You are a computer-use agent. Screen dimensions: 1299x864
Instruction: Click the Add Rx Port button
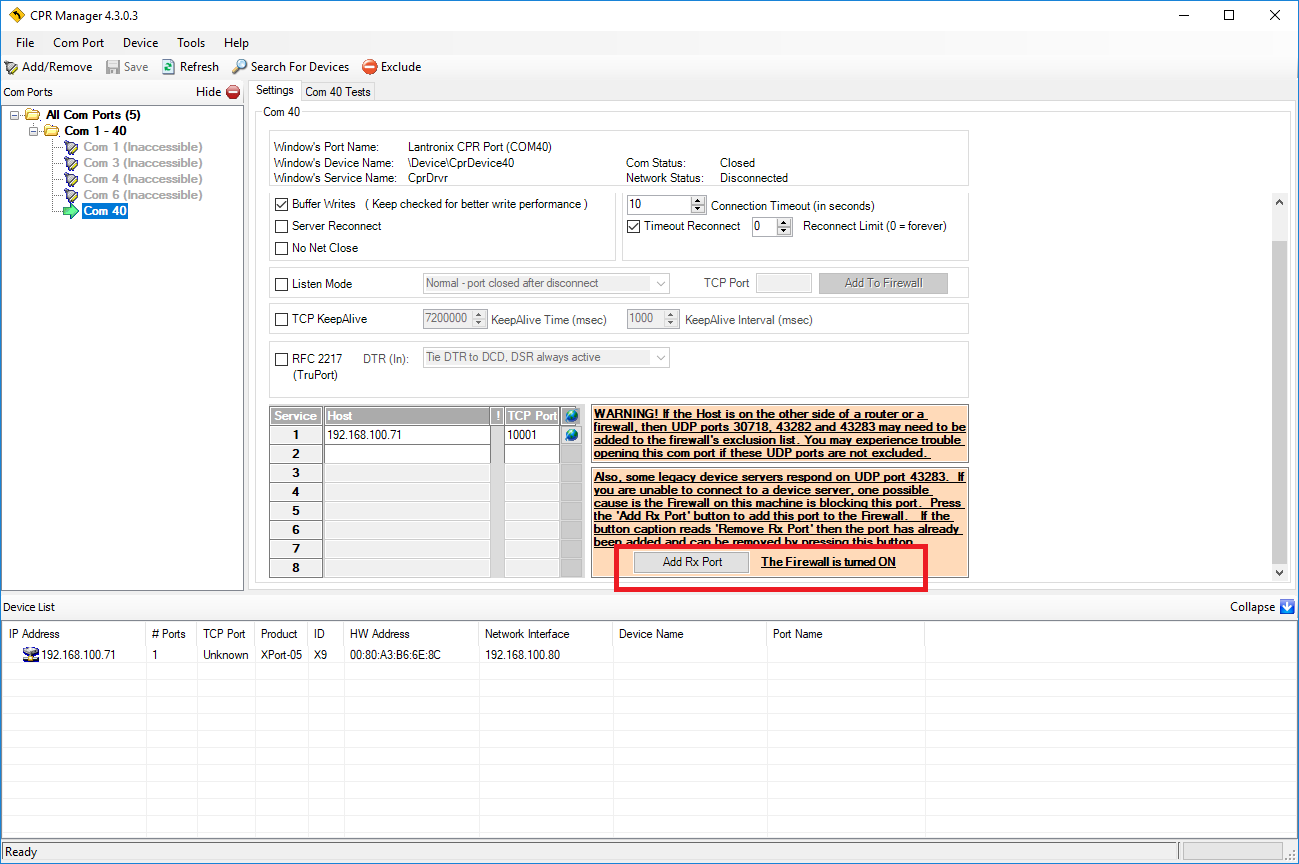[x=692, y=562]
